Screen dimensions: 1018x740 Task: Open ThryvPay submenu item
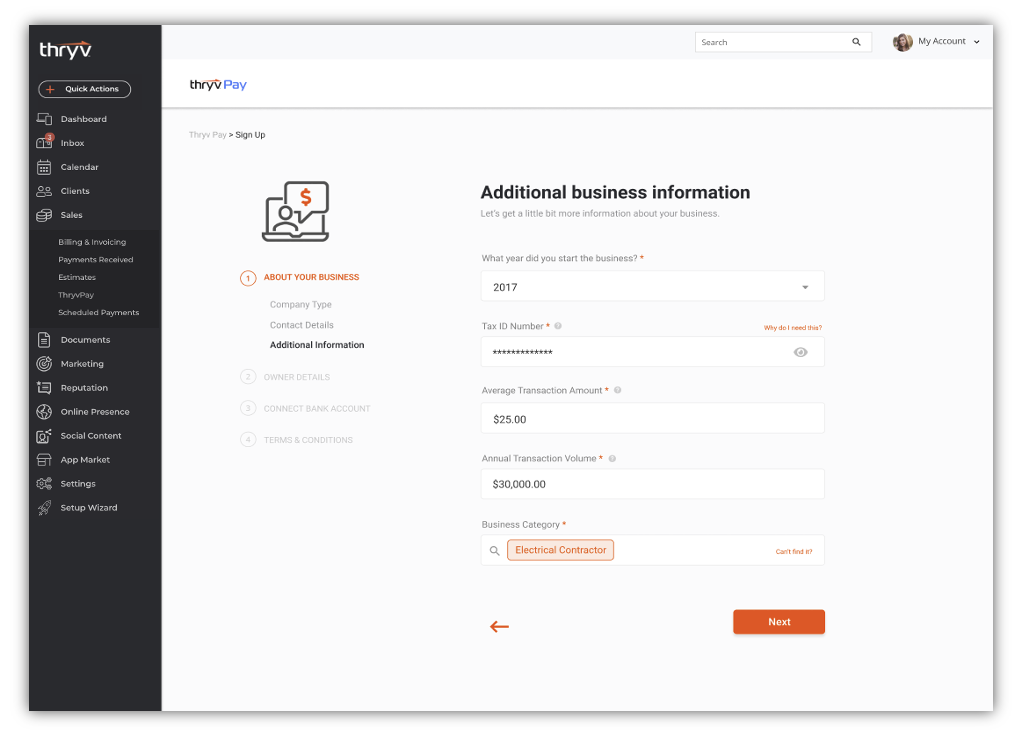pos(76,295)
